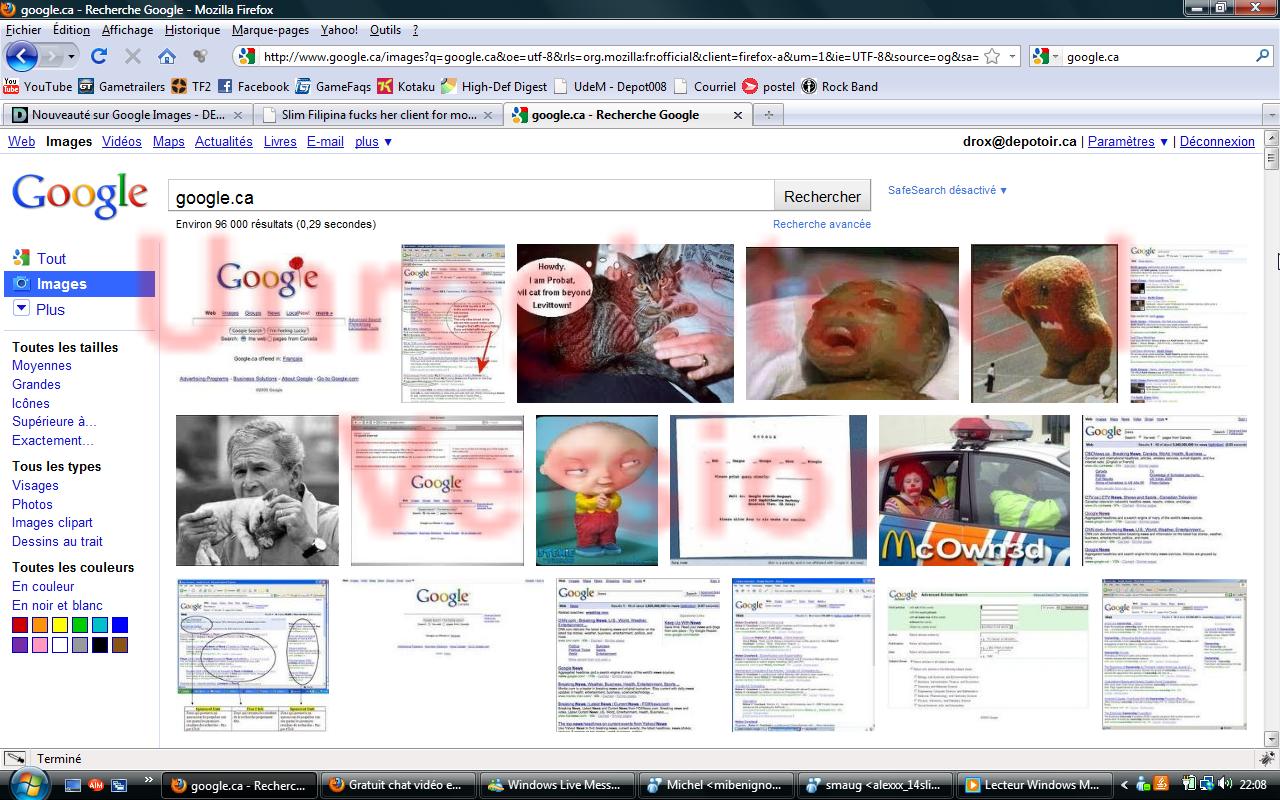Bookmark this page with the star icon
1280x800 pixels.
click(992, 56)
